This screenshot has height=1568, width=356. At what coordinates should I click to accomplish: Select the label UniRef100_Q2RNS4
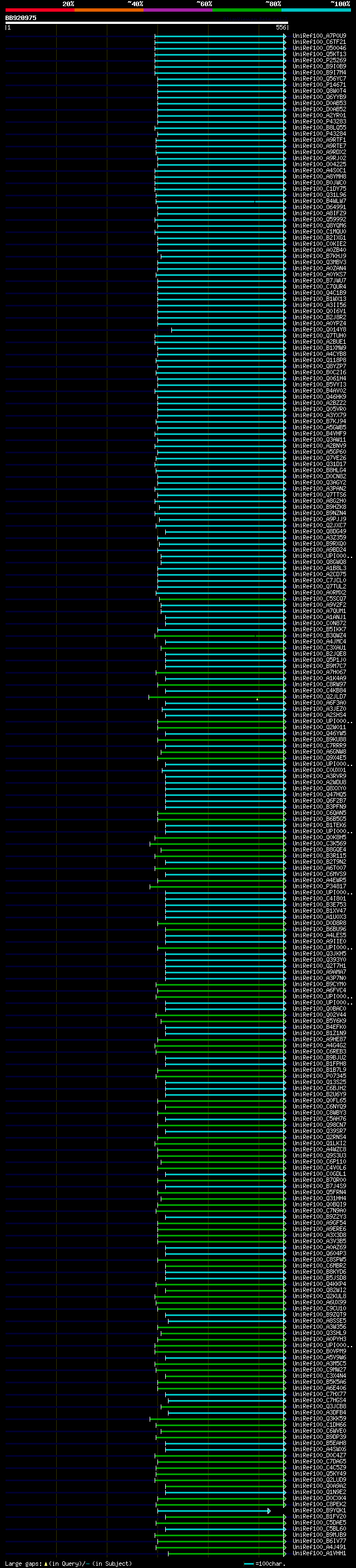click(319, 1137)
